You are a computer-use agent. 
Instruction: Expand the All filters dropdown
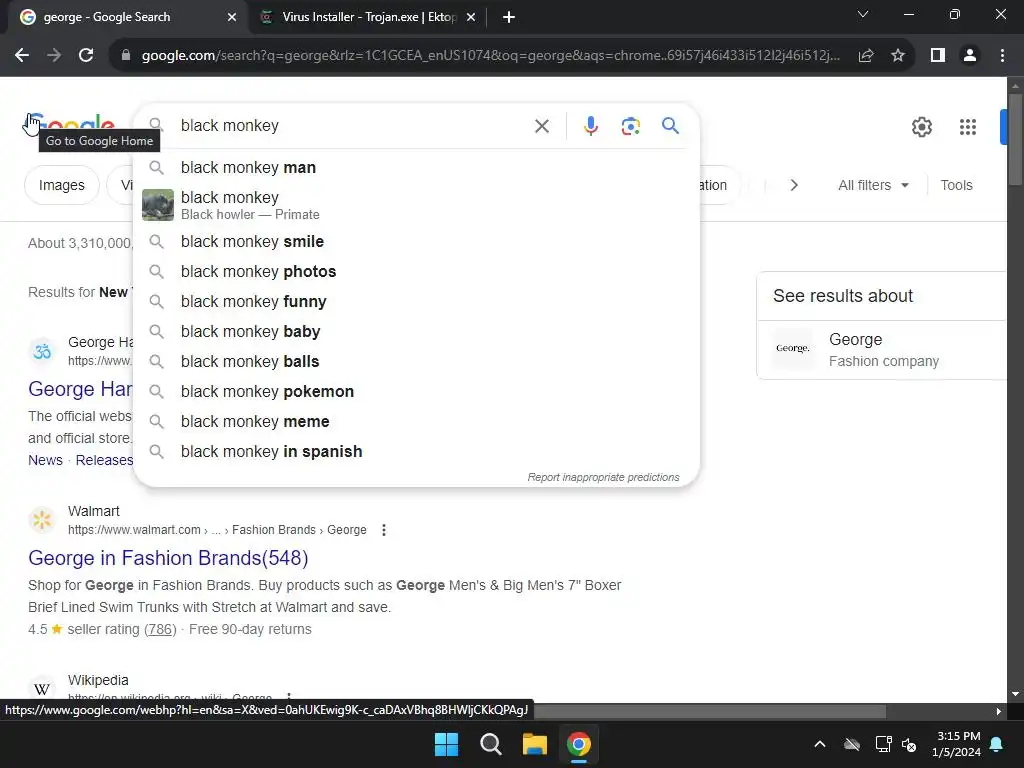[x=873, y=185]
